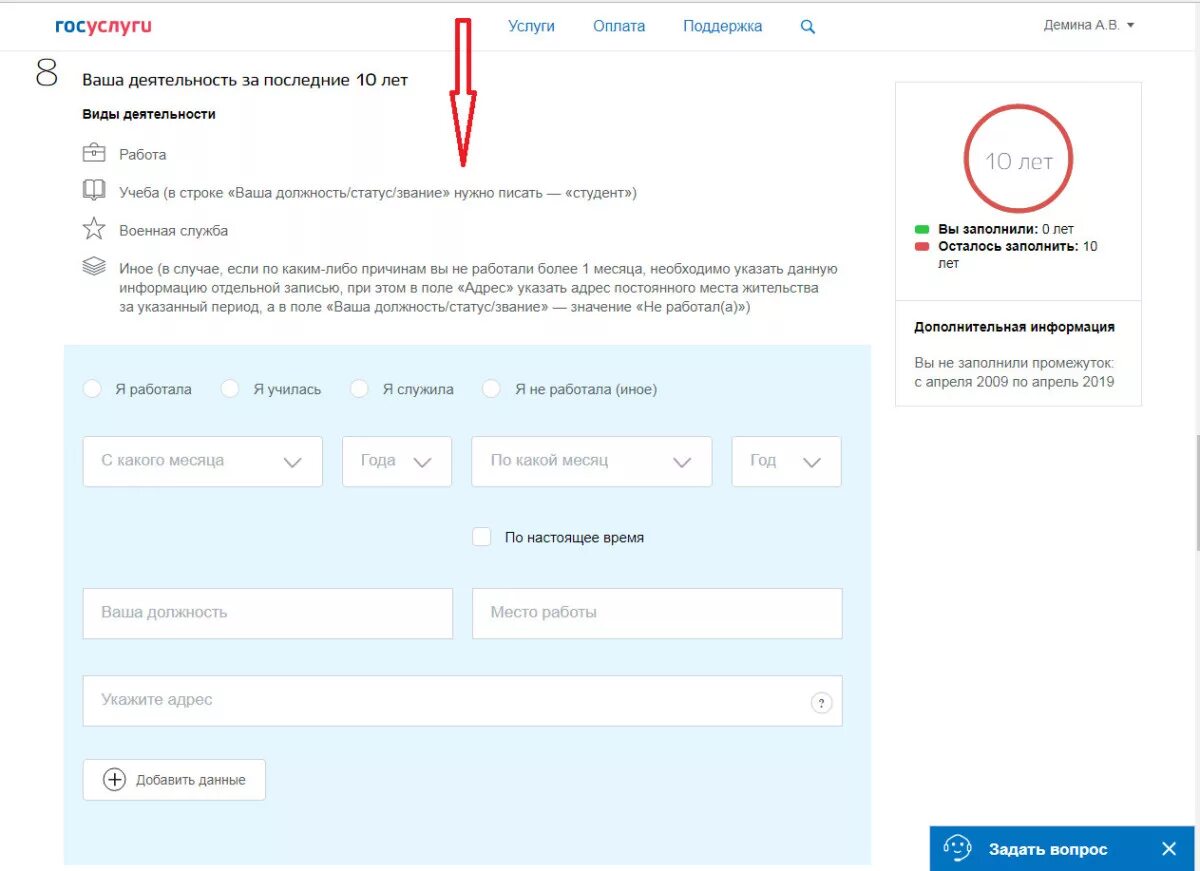This screenshot has height=871, width=1200.
Task: Click the Ваша деятельность за последние 10 лет heading
Action: pos(245,80)
